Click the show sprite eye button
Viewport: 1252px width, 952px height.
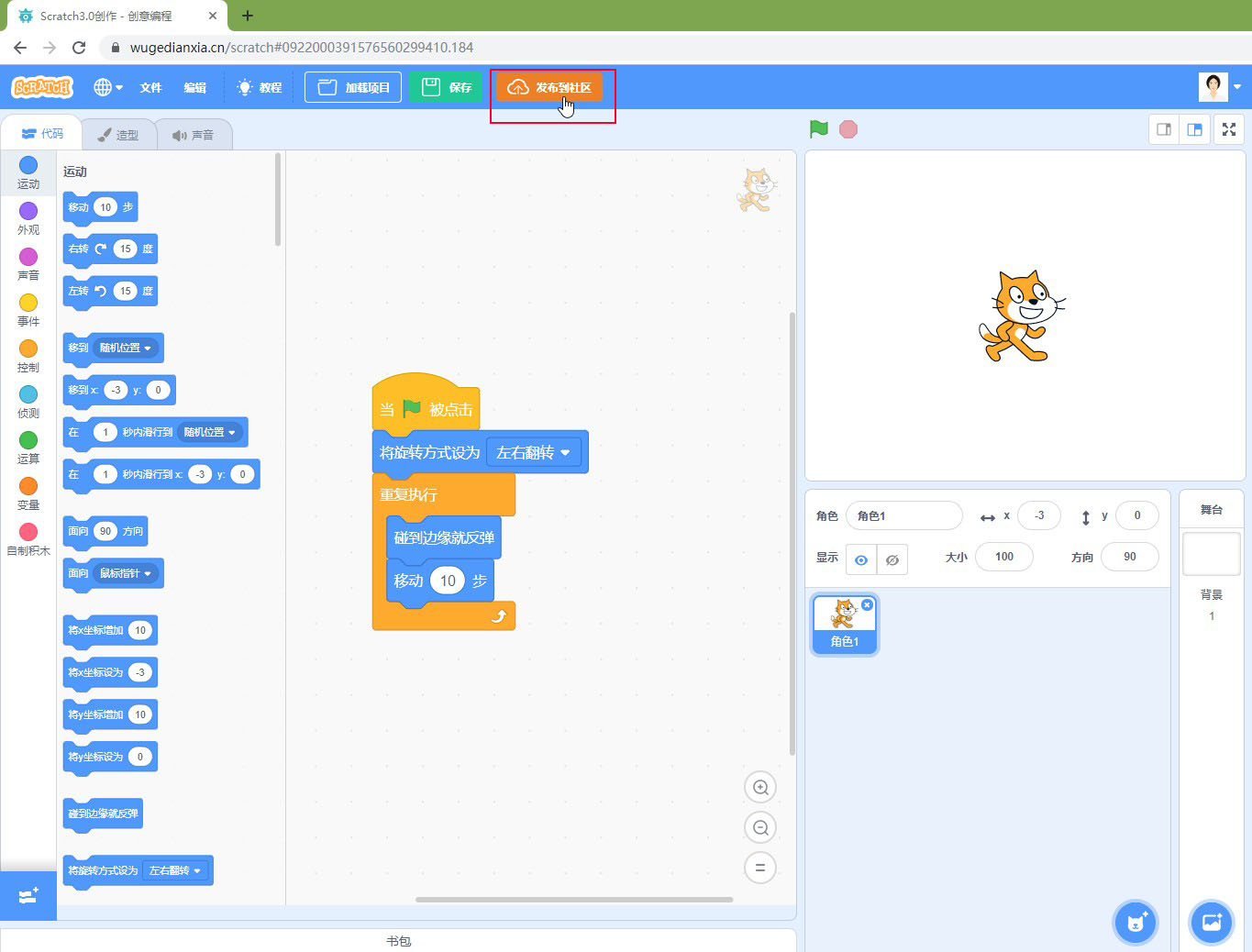(x=861, y=559)
